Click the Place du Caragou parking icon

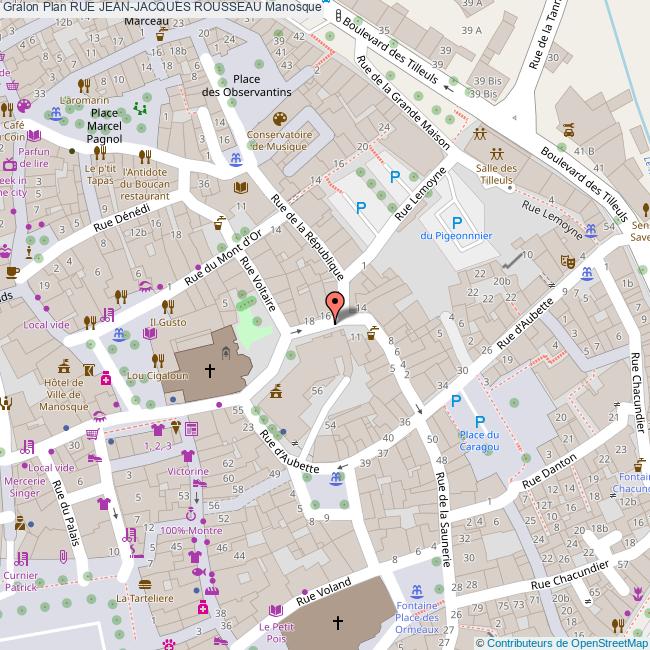(x=479, y=420)
